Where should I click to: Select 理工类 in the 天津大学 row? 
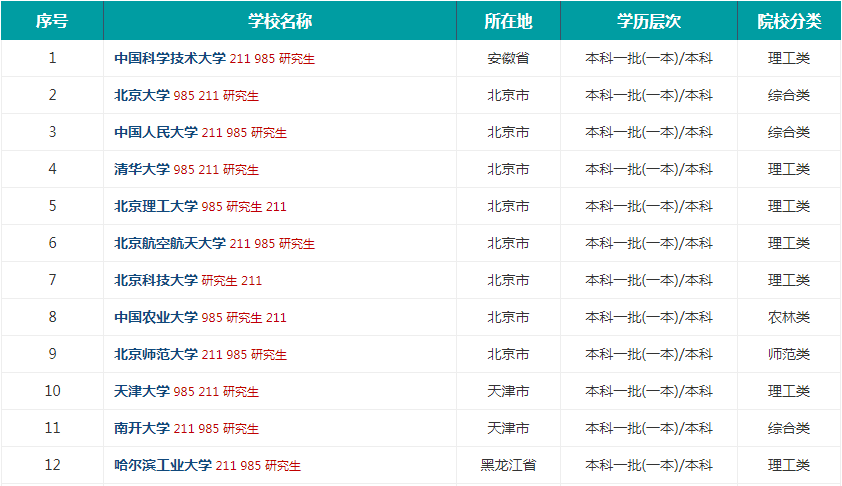click(789, 391)
